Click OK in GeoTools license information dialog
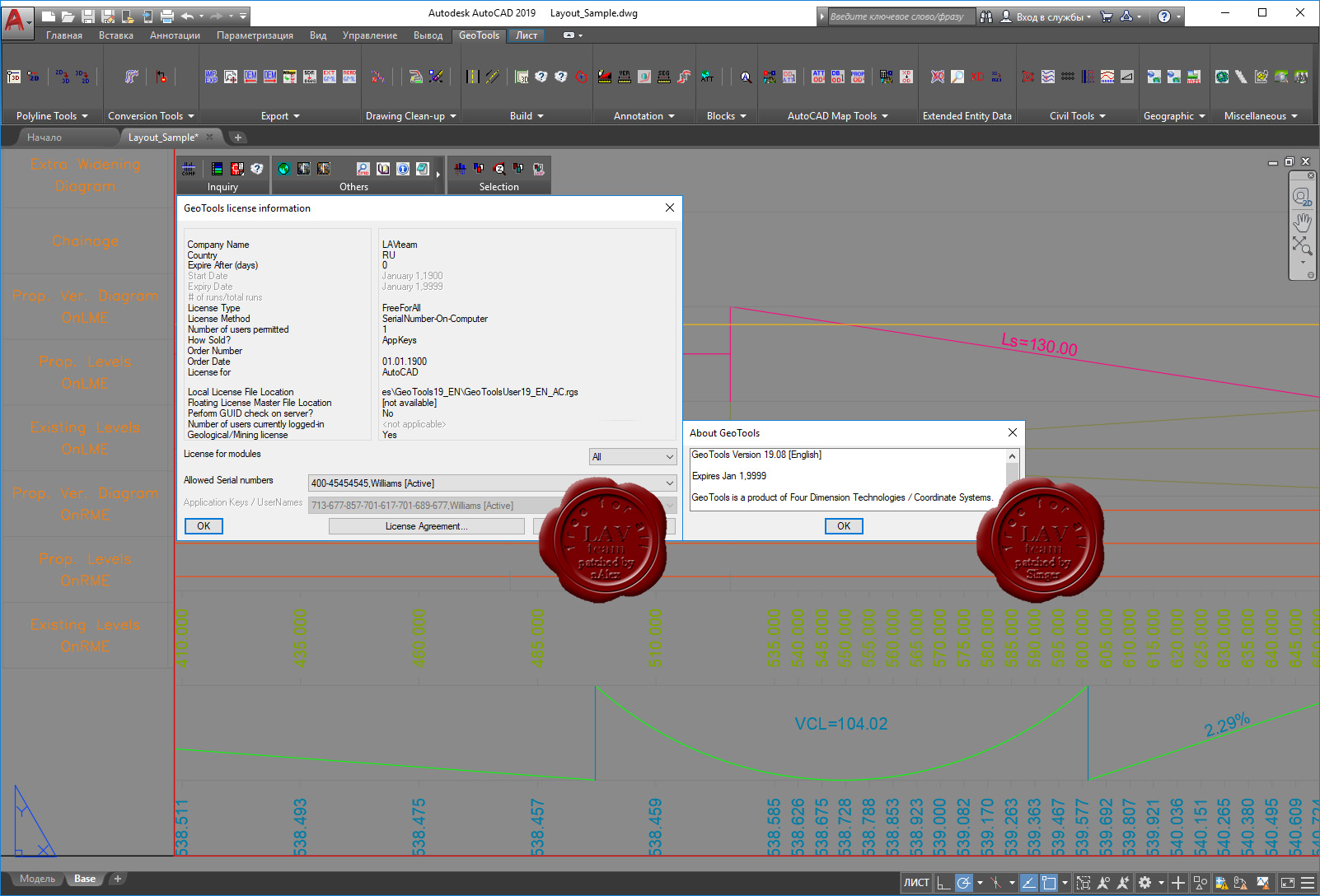This screenshot has height=896, width=1320. [x=204, y=526]
